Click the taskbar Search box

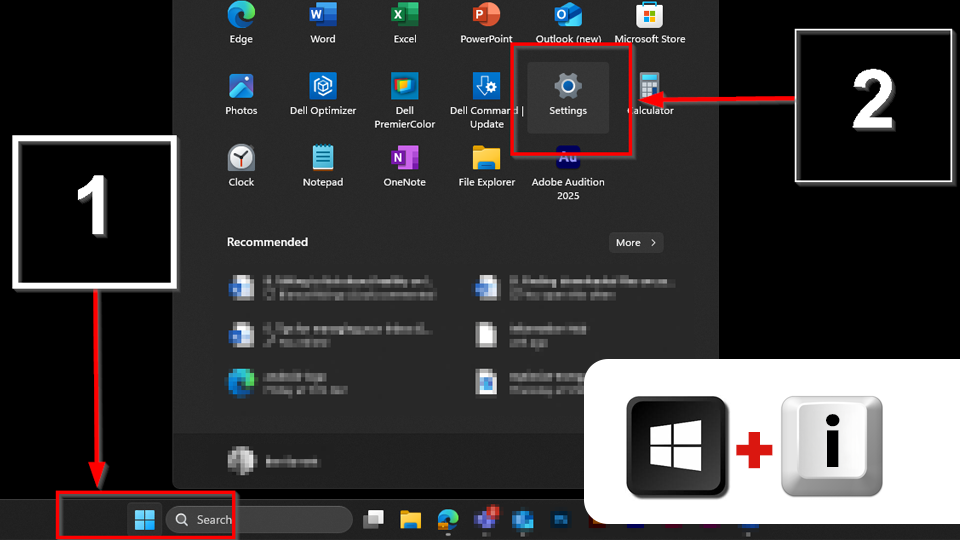(x=260, y=520)
